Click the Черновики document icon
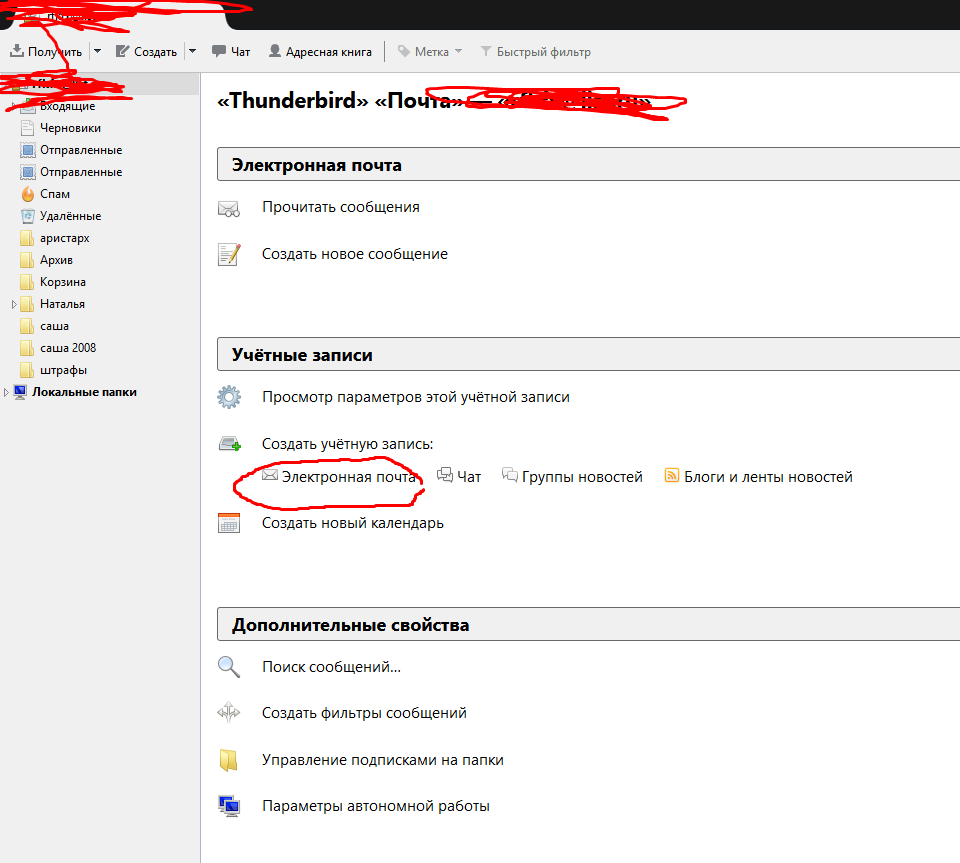This screenshot has width=960, height=863. click(27, 128)
